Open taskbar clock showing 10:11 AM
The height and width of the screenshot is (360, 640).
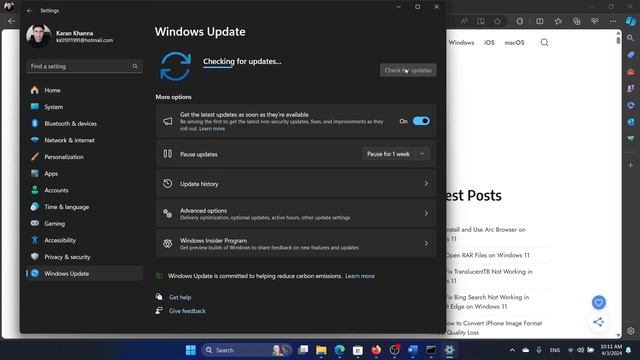tap(611, 350)
